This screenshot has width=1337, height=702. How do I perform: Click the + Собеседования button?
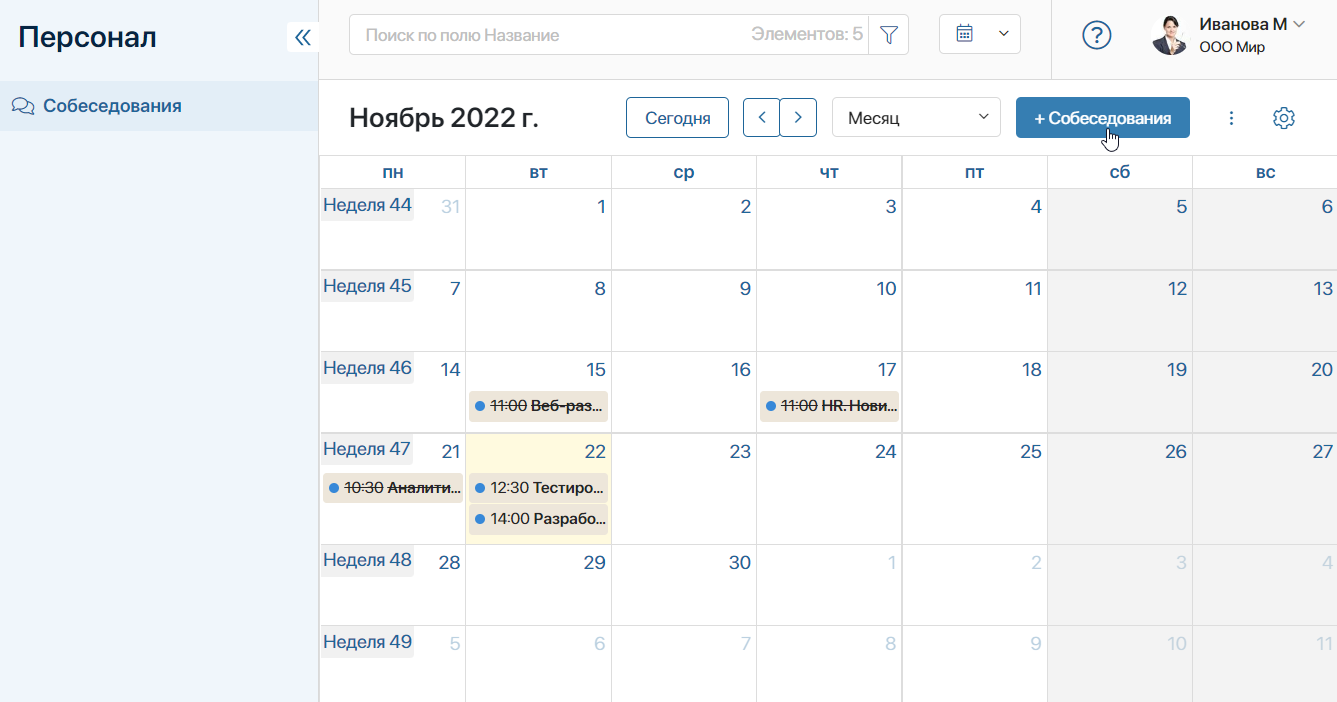[1103, 118]
